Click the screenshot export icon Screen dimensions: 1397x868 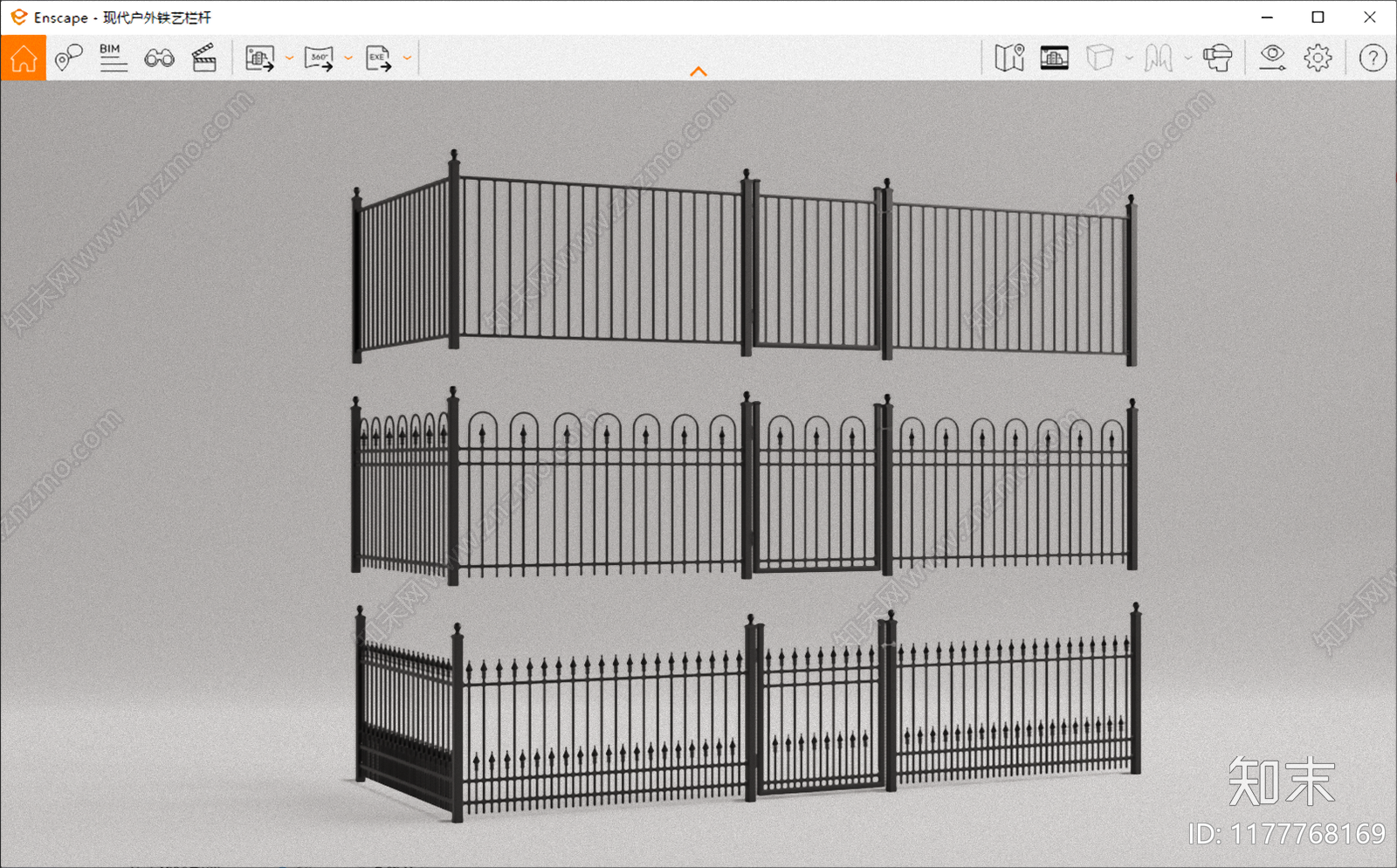click(x=259, y=59)
